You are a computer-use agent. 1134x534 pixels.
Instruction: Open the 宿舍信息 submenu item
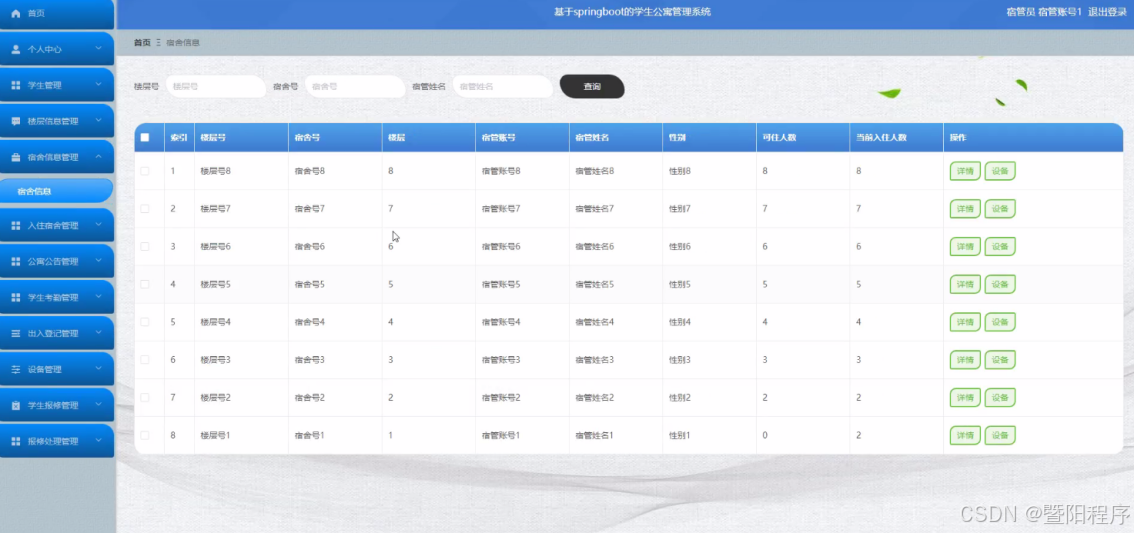(56, 191)
